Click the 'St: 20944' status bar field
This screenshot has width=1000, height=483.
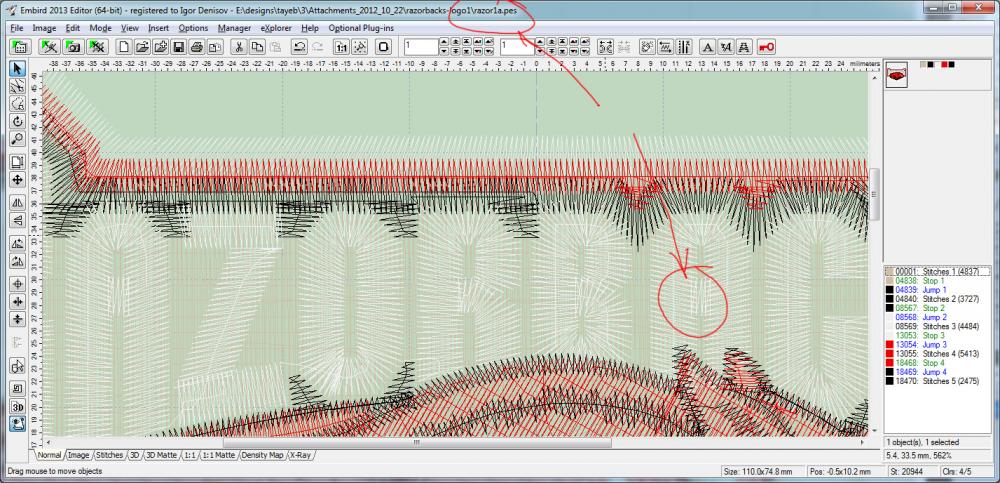point(912,472)
